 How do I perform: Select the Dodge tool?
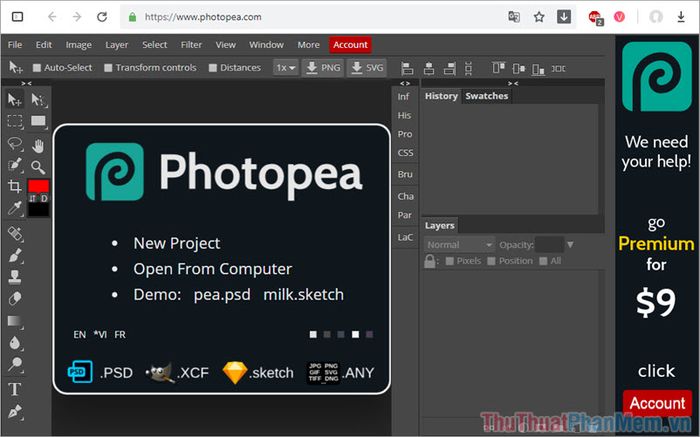pos(15,364)
